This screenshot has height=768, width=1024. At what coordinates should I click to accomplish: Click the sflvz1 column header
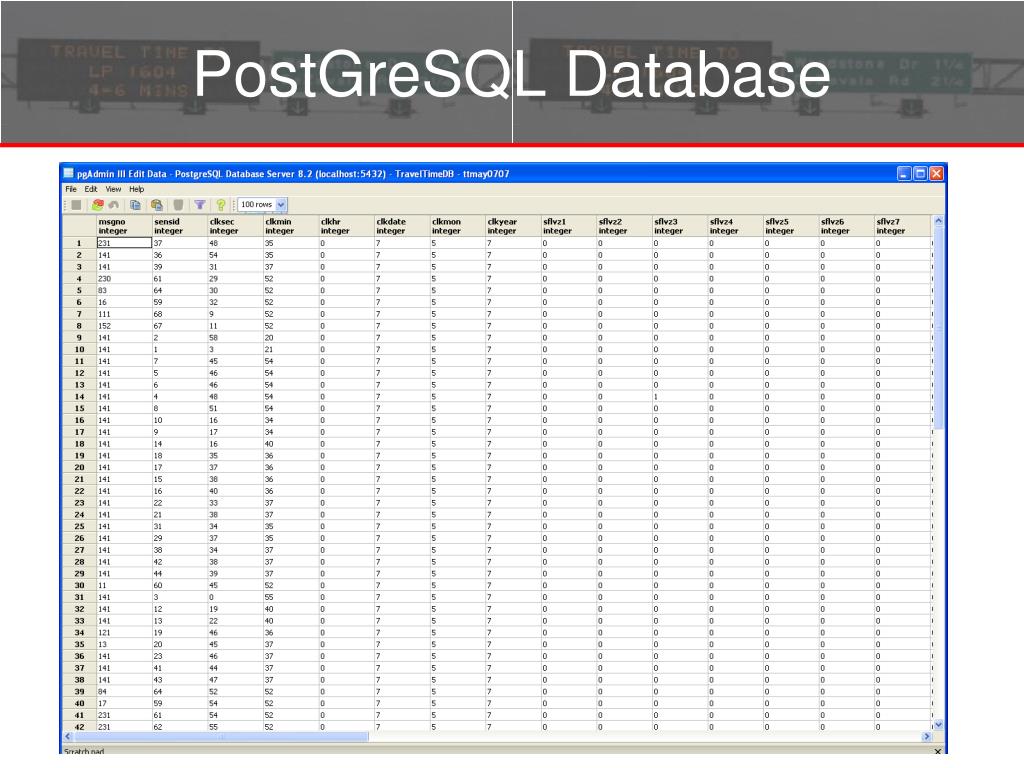tap(568, 226)
